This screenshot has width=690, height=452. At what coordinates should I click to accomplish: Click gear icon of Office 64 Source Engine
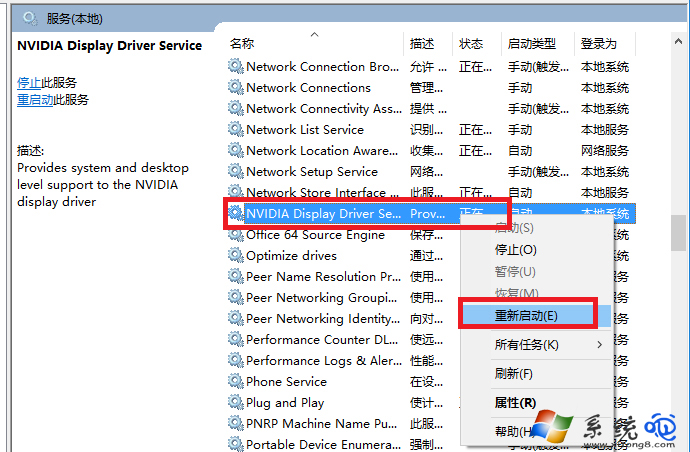tap(235, 235)
